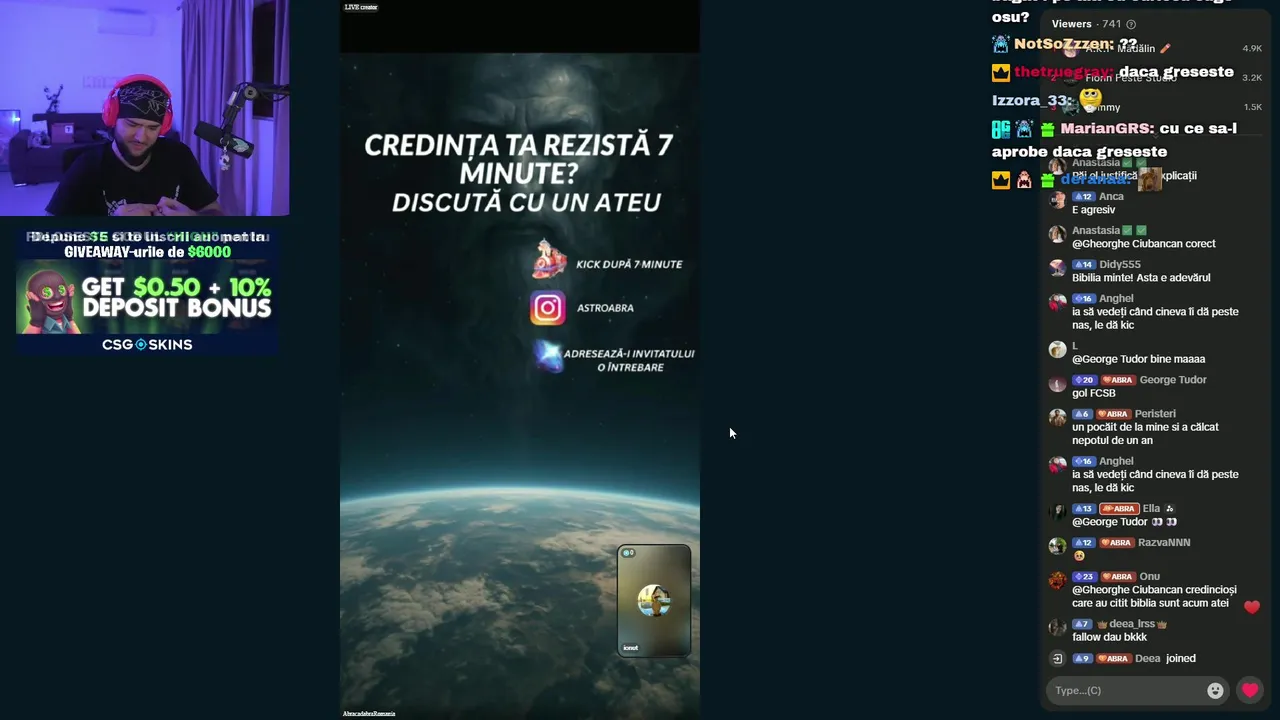The width and height of the screenshot is (1280, 720).
Task: Open the emoji picker in chat input
Action: [x=1215, y=690]
